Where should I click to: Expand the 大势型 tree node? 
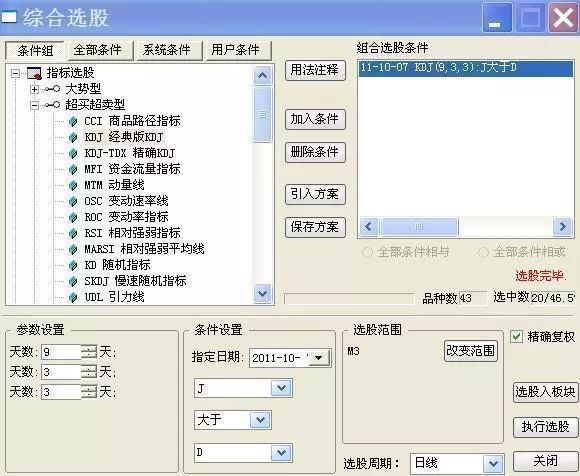click(34, 89)
